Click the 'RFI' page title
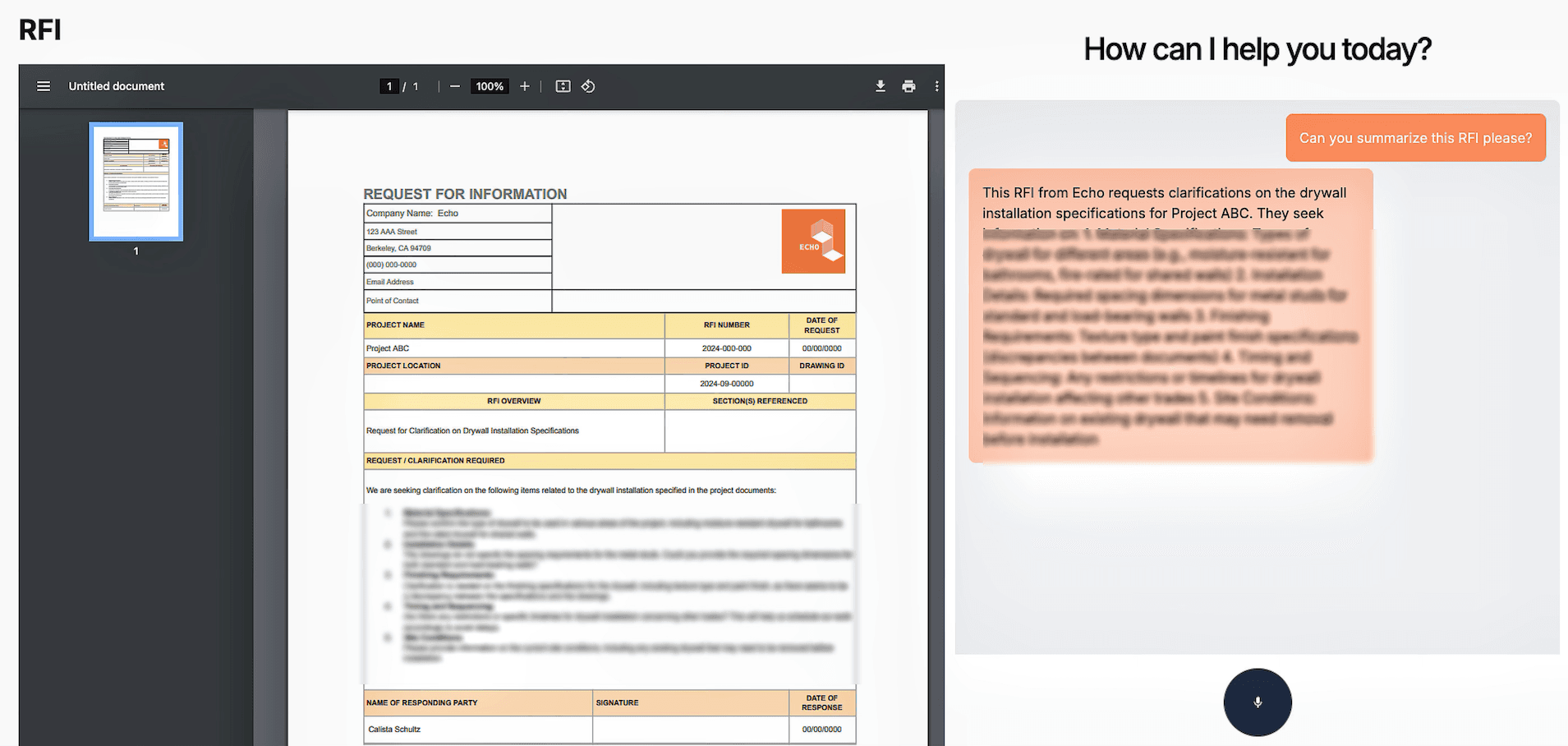The height and width of the screenshot is (746, 1568). (x=40, y=30)
